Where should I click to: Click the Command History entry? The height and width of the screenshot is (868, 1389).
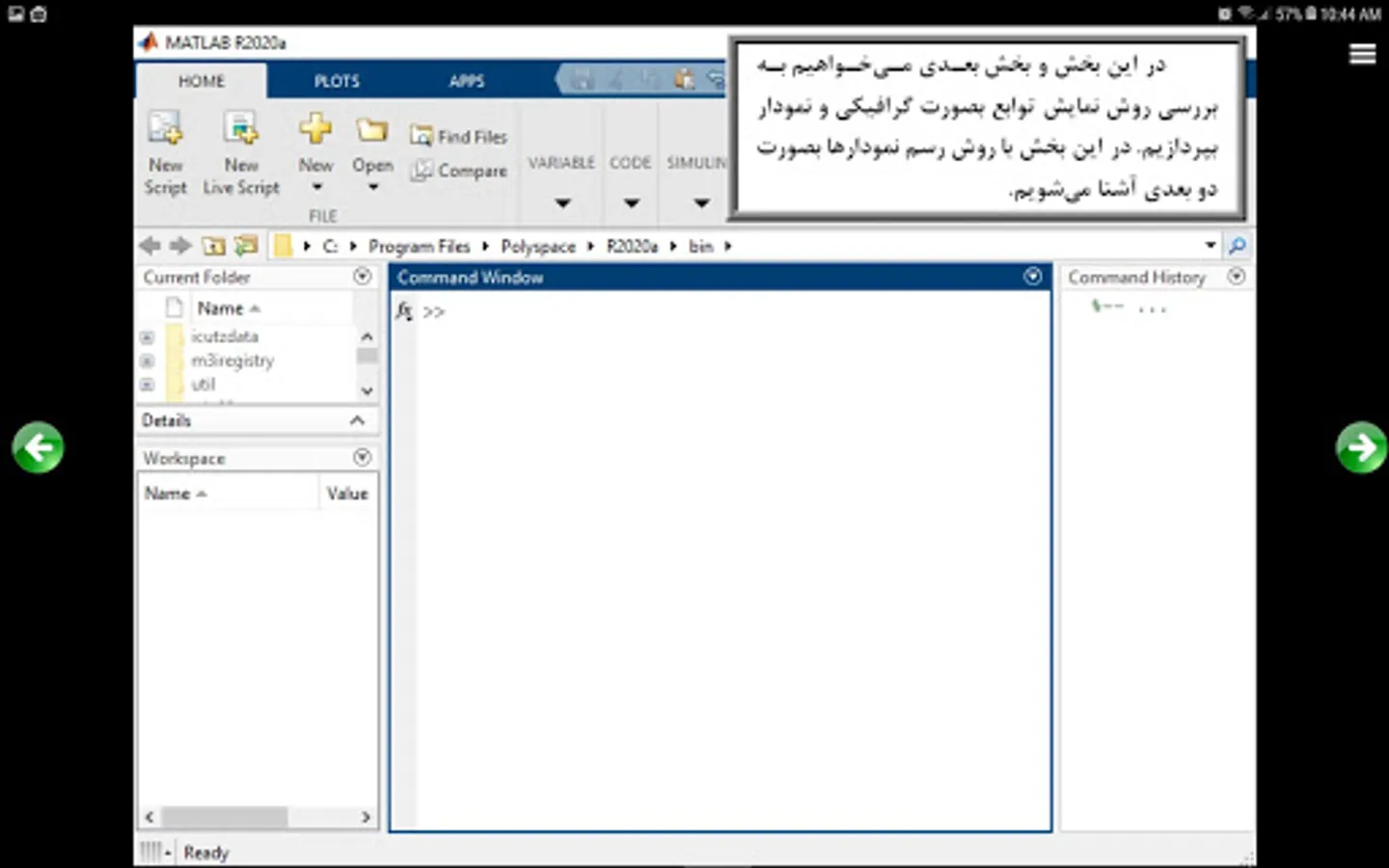coord(1129,308)
